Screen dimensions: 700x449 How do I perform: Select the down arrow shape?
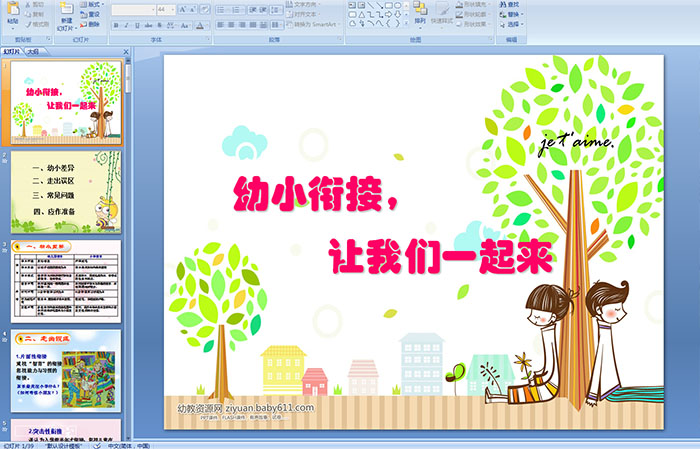pos(397,14)
